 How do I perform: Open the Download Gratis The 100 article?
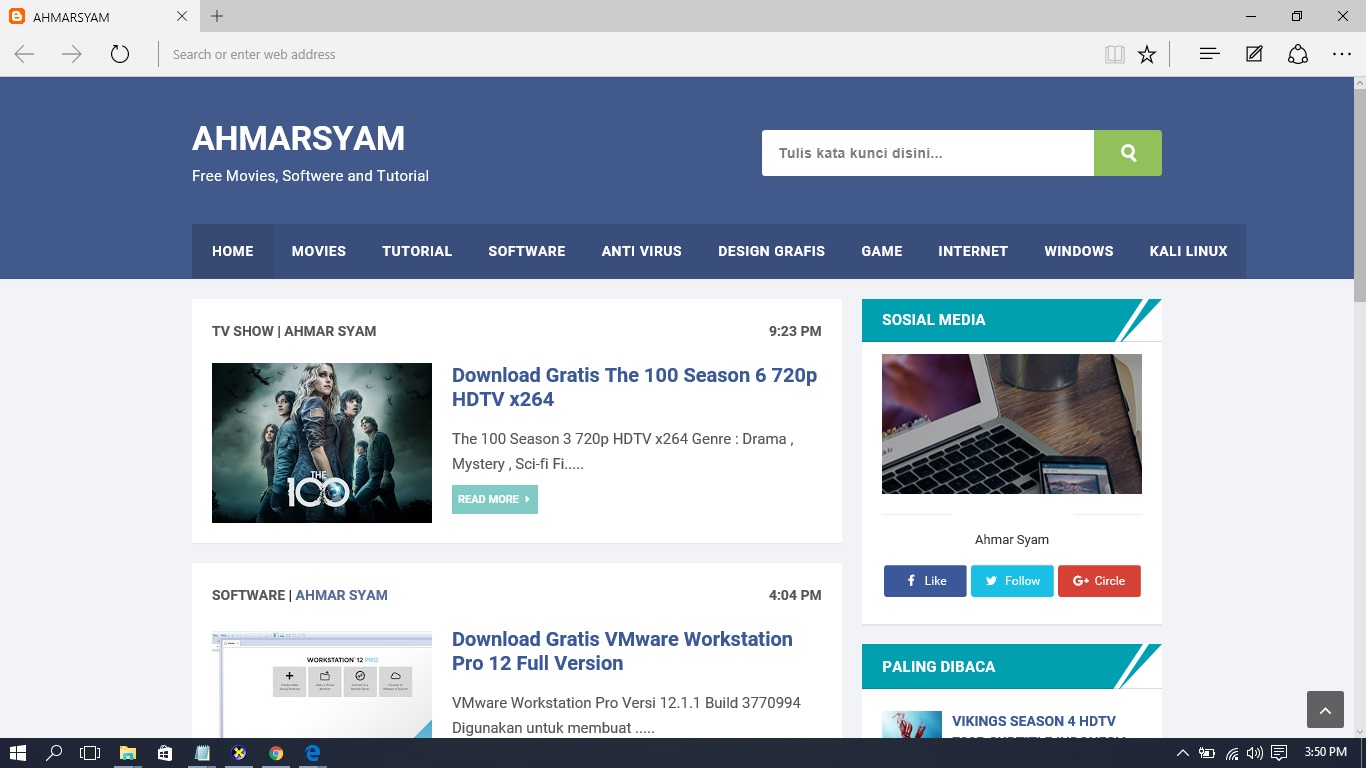(635, 387)
